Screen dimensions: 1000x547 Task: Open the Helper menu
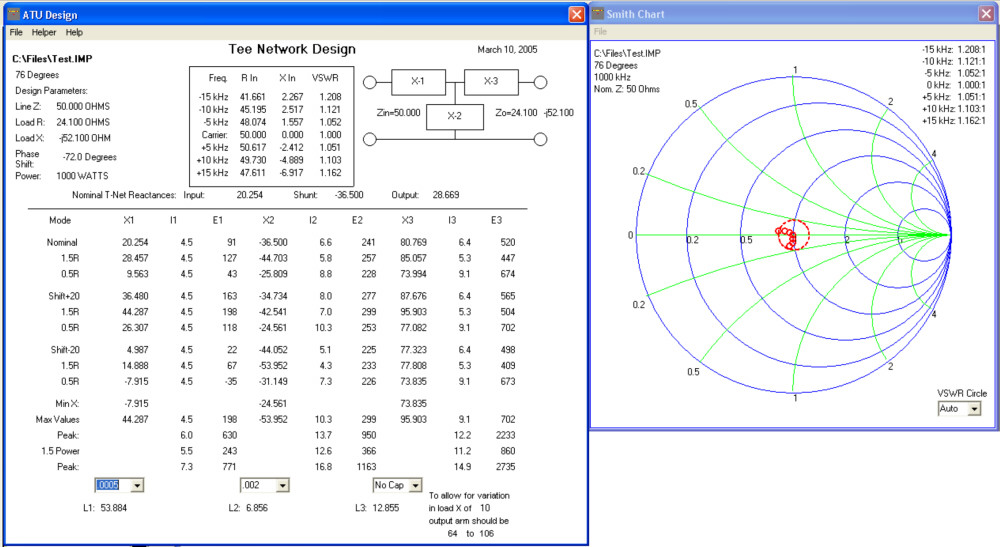click(x=44, y=32)
